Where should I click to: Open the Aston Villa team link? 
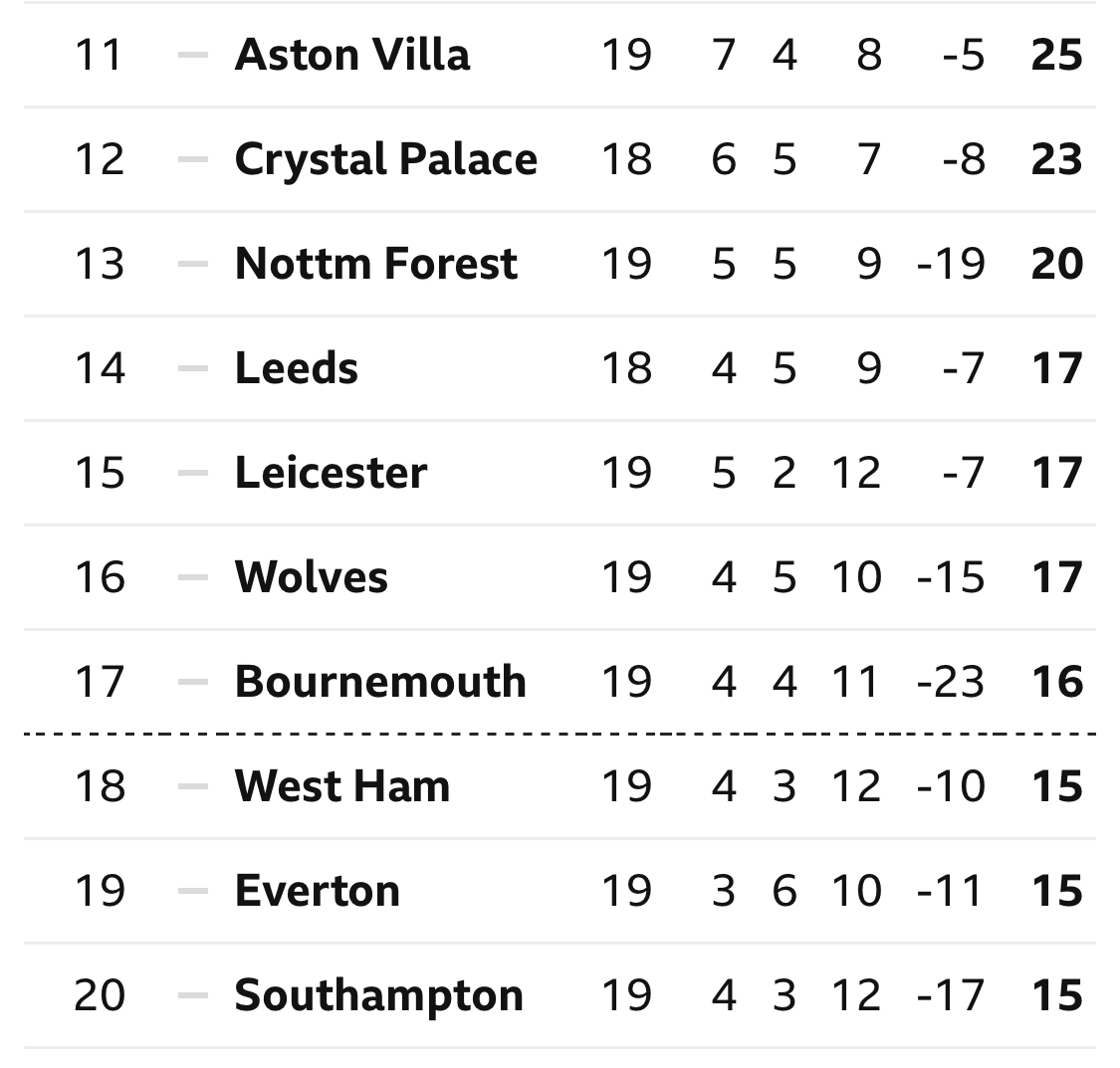[352, 55]
